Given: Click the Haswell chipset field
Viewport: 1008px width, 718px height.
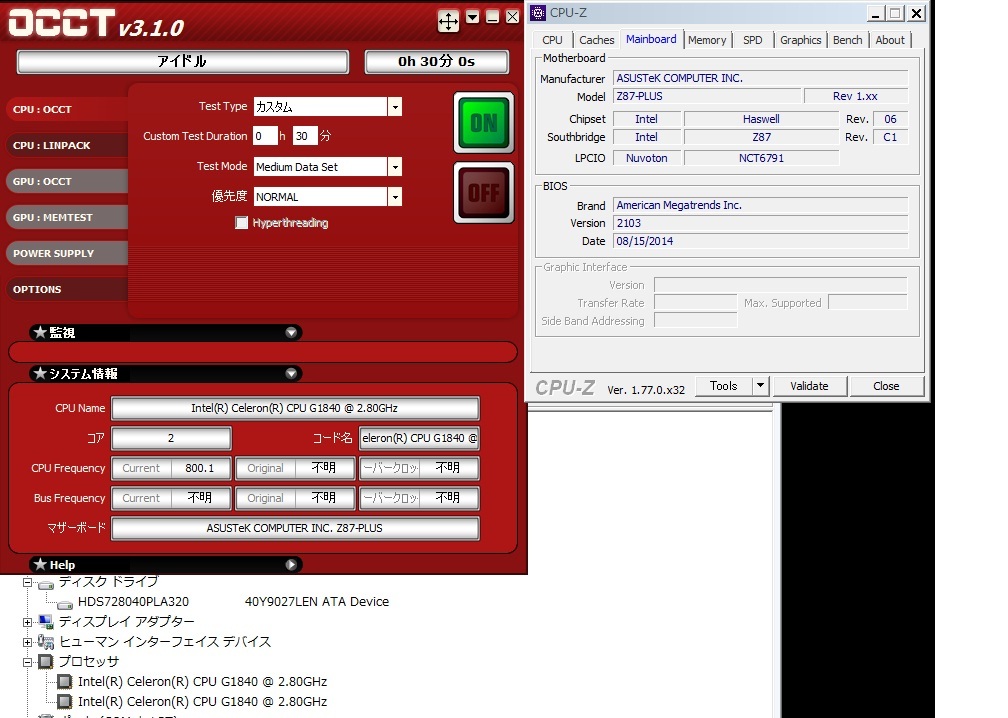Looking at the screenshot, I should coord(761,119).
